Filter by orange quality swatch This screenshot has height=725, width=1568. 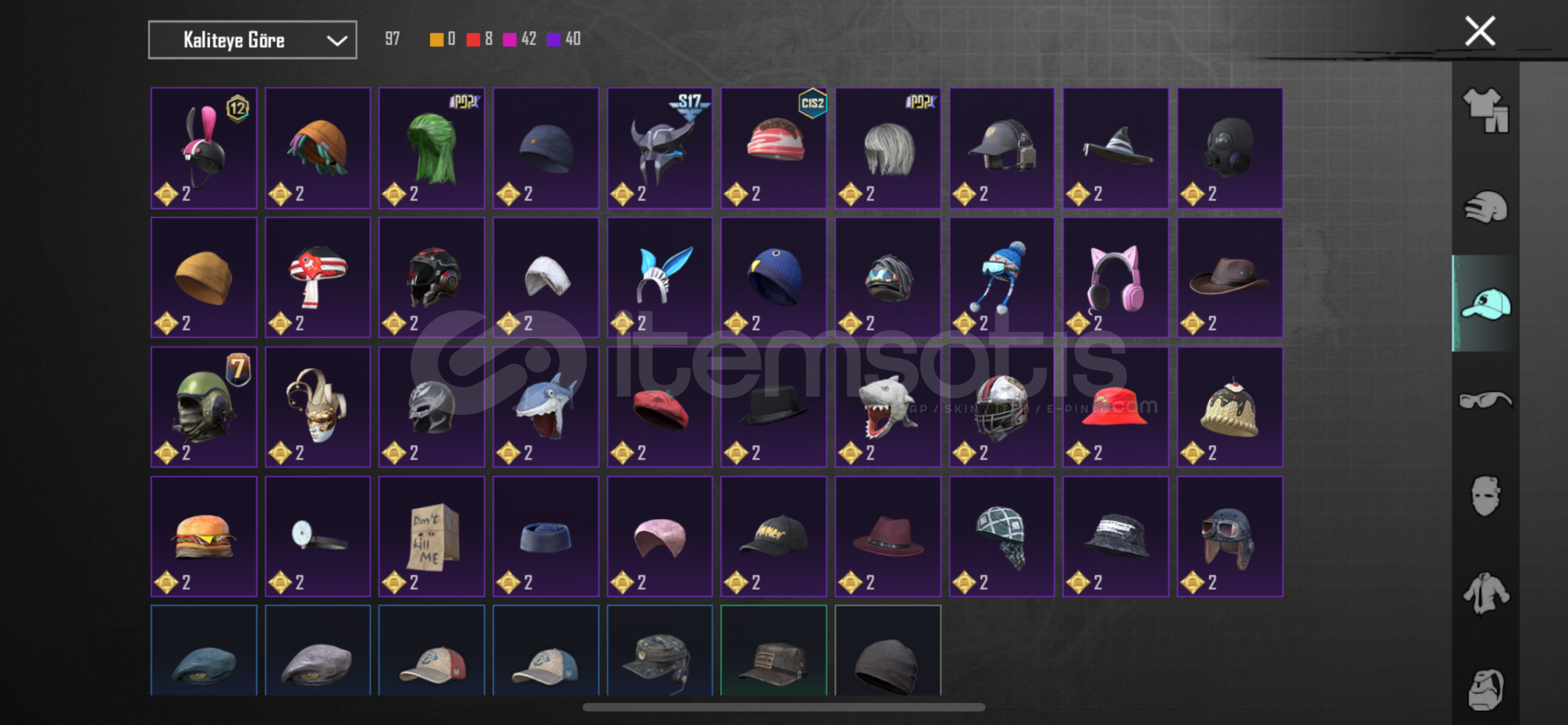coord(436,40)
